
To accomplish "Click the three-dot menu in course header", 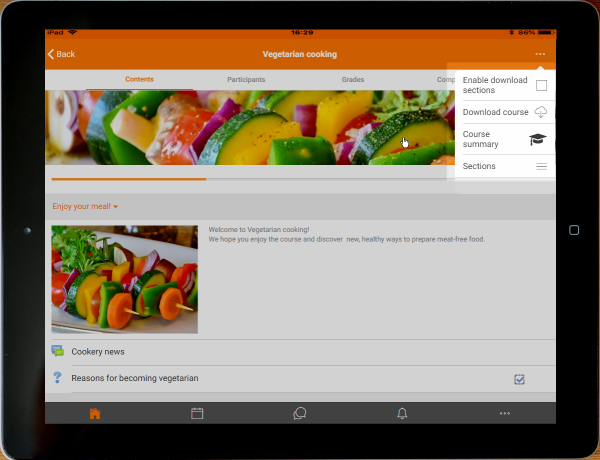I will coord(540,54).
